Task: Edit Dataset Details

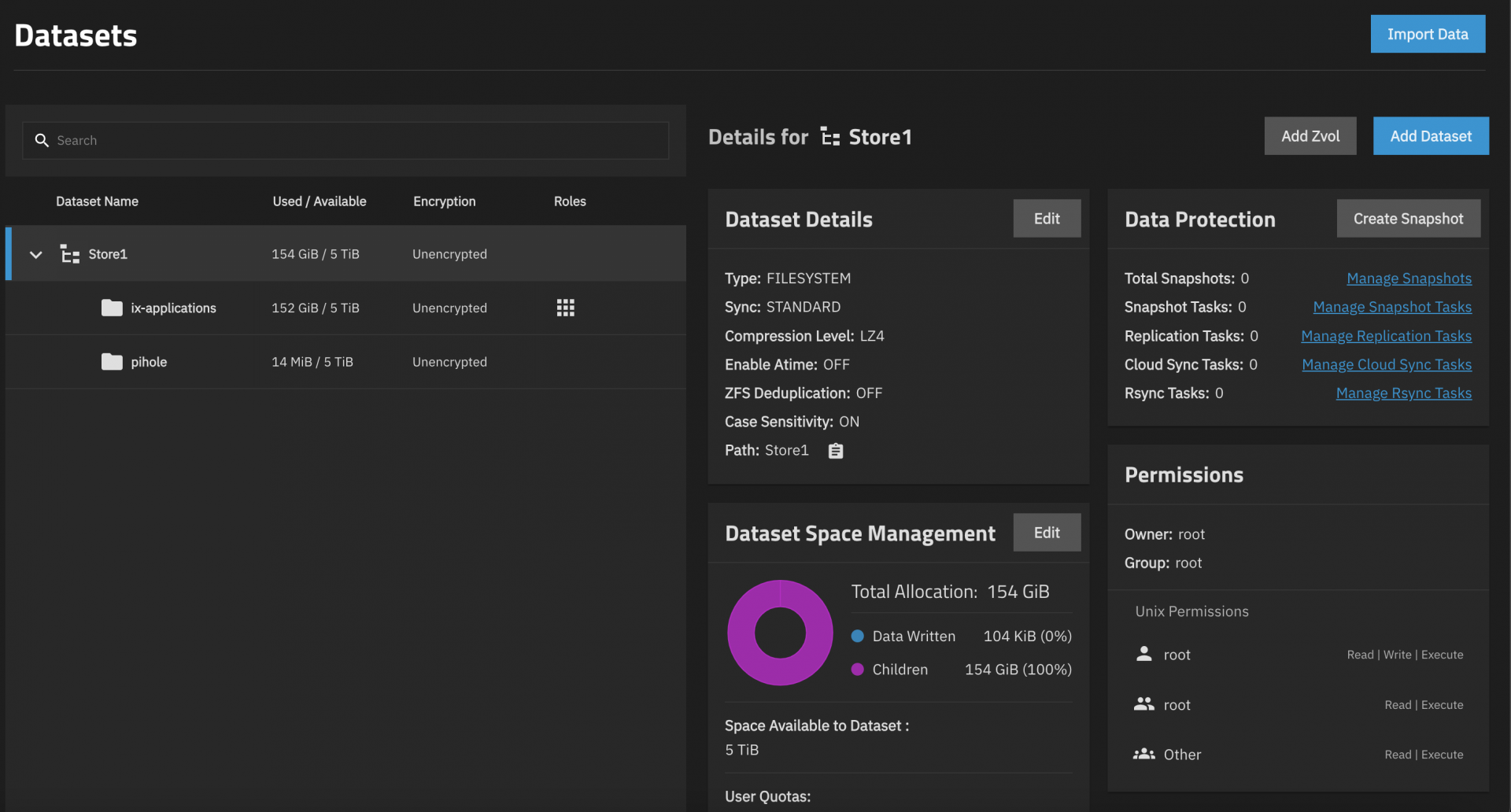Action: 1047,219
